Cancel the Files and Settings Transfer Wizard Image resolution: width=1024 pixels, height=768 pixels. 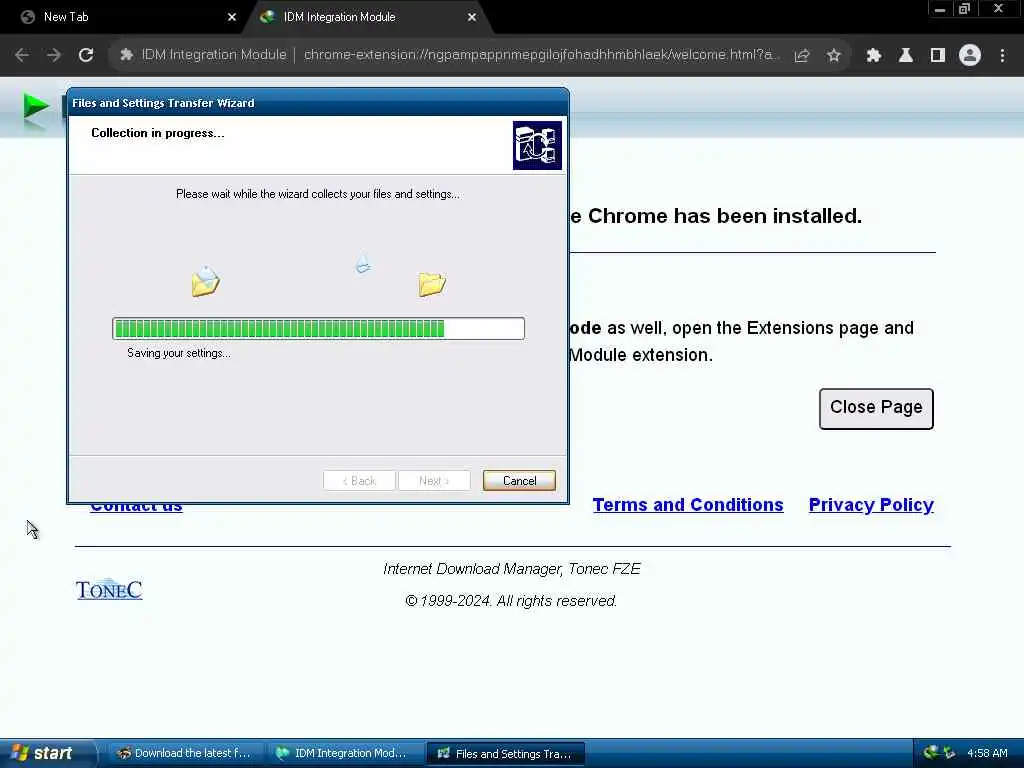pos(519,481)
